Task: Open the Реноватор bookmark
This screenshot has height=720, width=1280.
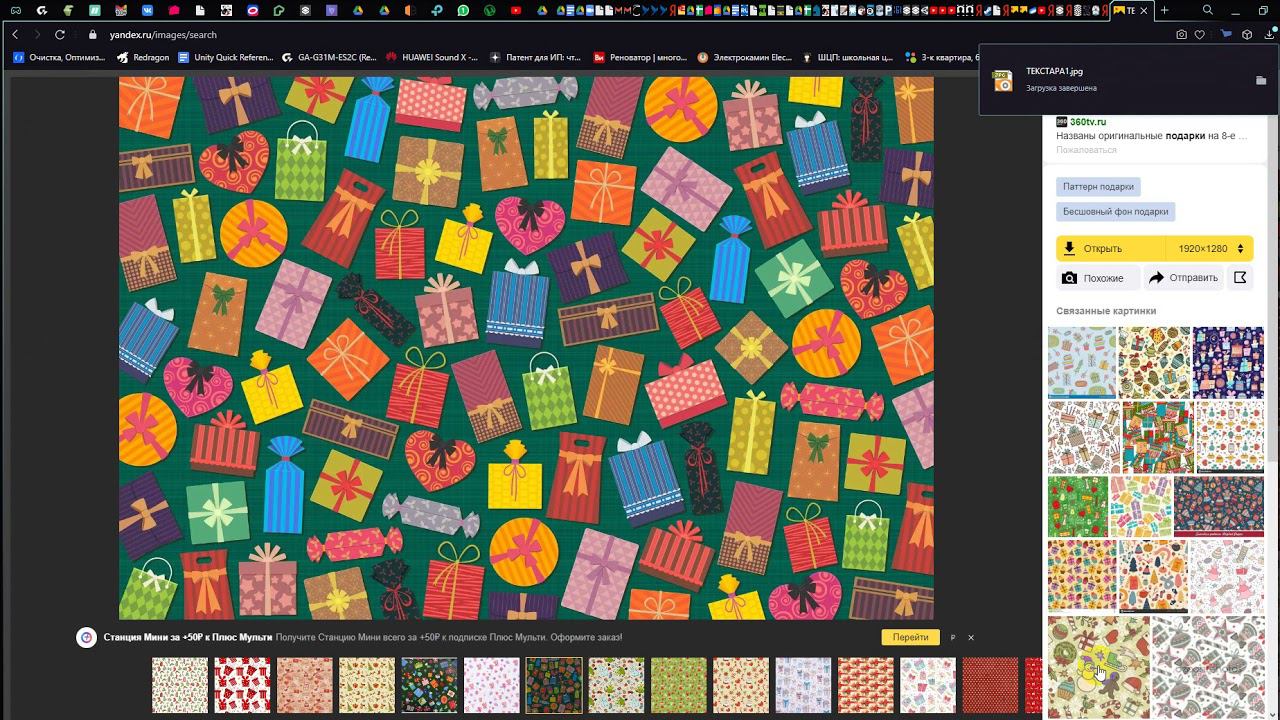Action: (640, 58)
